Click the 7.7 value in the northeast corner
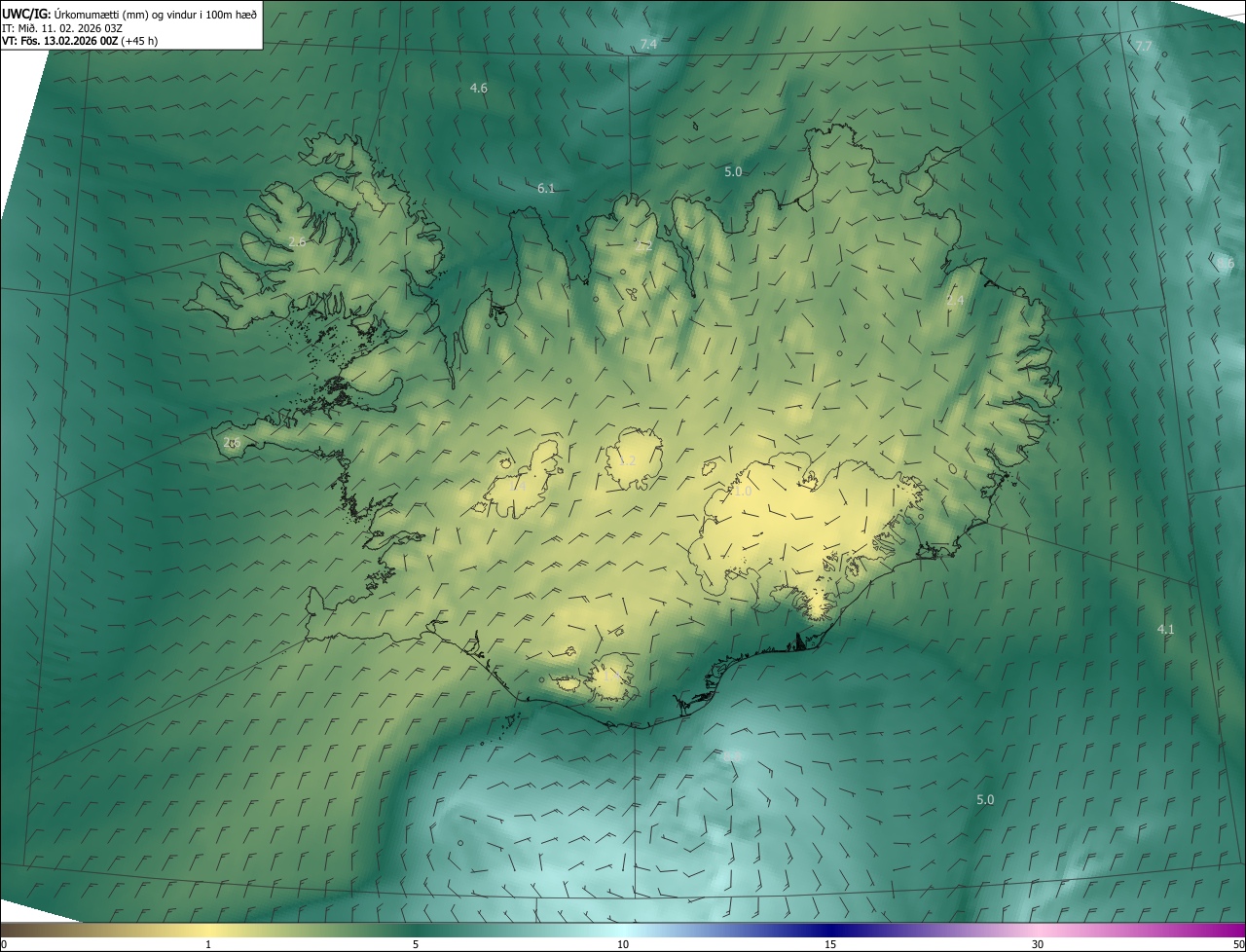This screenshot has height=952, width=1246. [x=1144, y=47]
